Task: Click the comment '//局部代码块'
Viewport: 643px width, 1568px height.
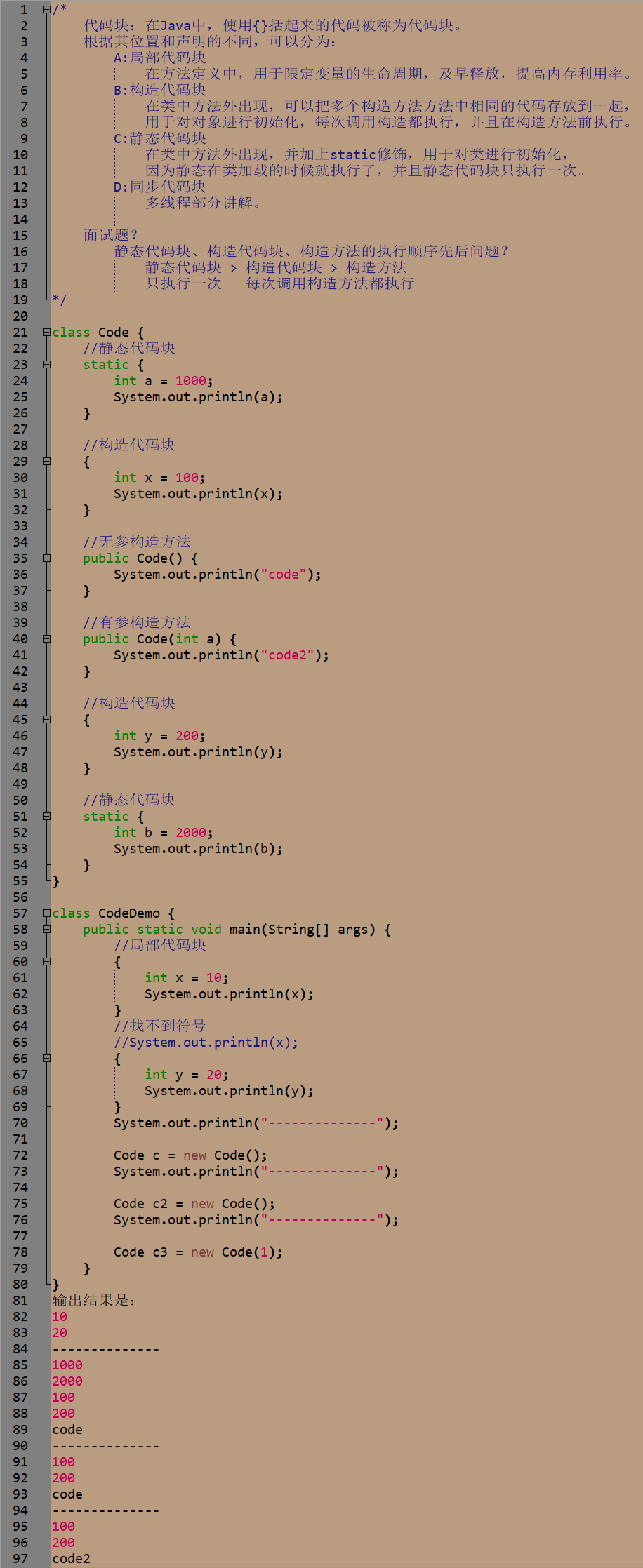Action: pyautogui.click(x=160, y=946)
